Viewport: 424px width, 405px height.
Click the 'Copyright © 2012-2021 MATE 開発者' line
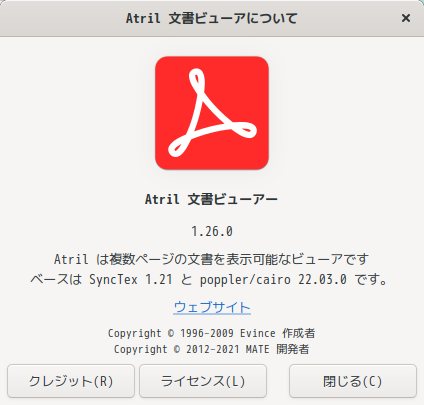coord(212,349)
